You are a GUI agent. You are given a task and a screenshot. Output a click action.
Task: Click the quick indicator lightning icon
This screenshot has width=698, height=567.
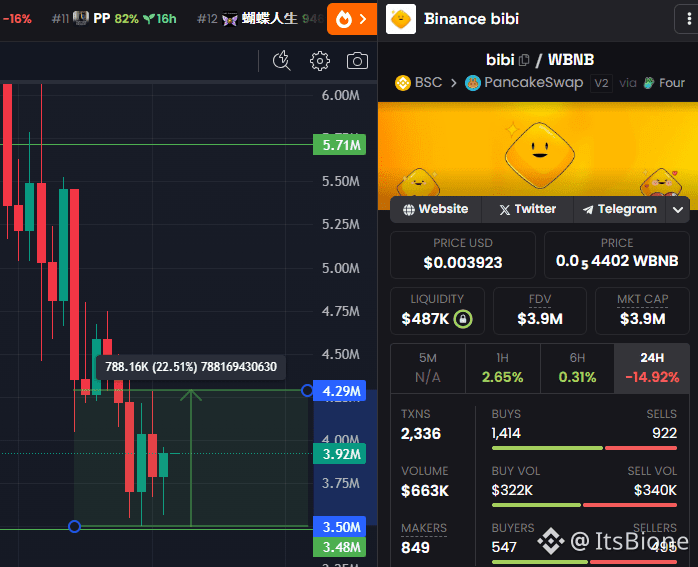[x=282, y=61]
